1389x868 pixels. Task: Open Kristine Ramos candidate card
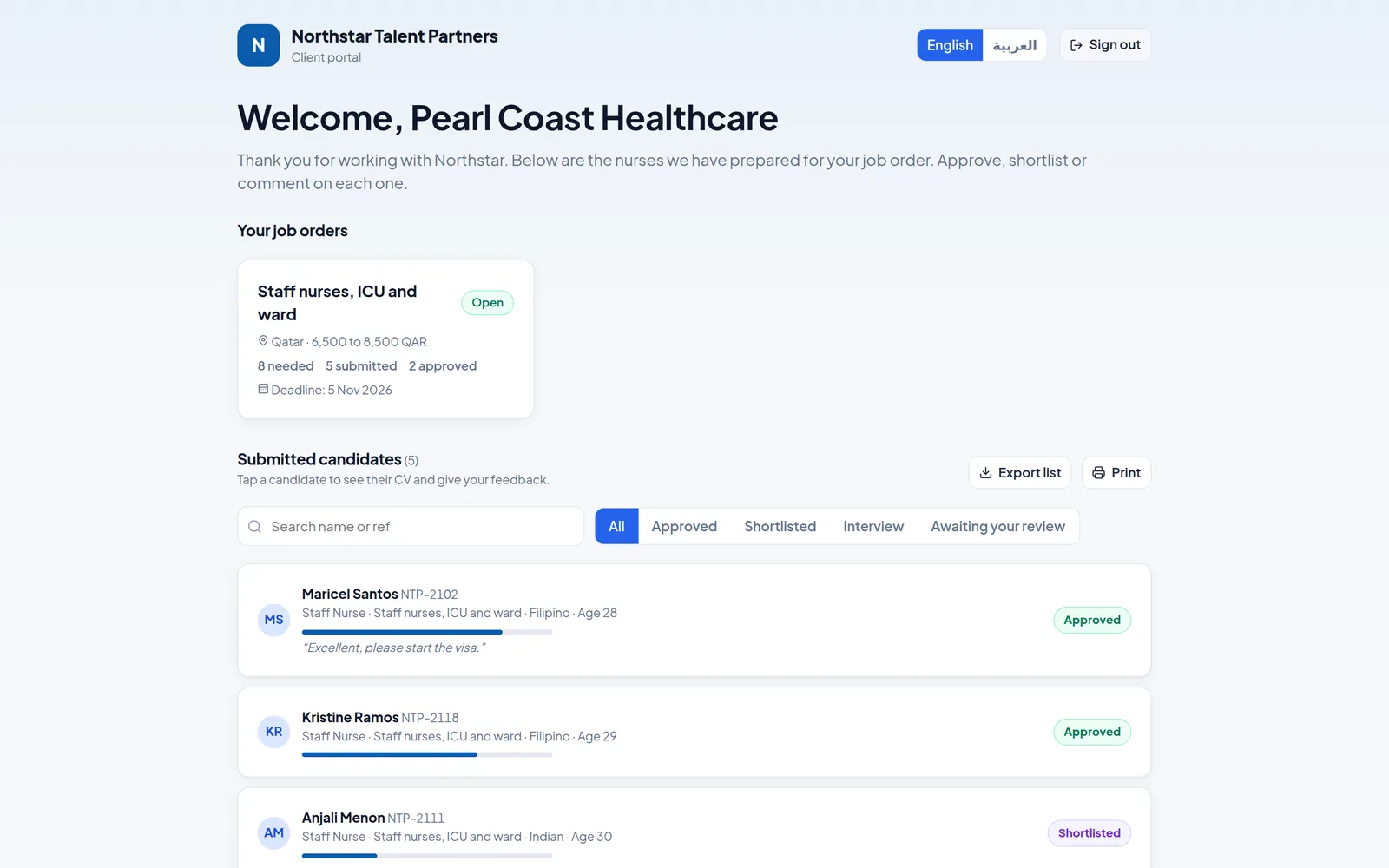[694, 732]
